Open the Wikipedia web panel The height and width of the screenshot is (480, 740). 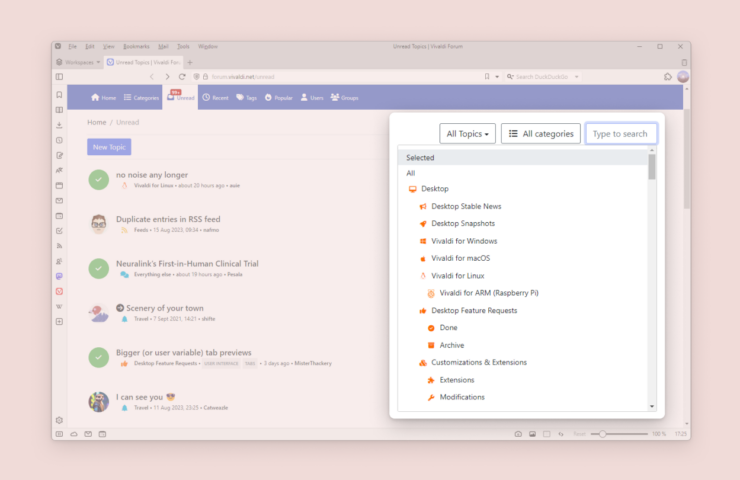(x=59, y=306)
